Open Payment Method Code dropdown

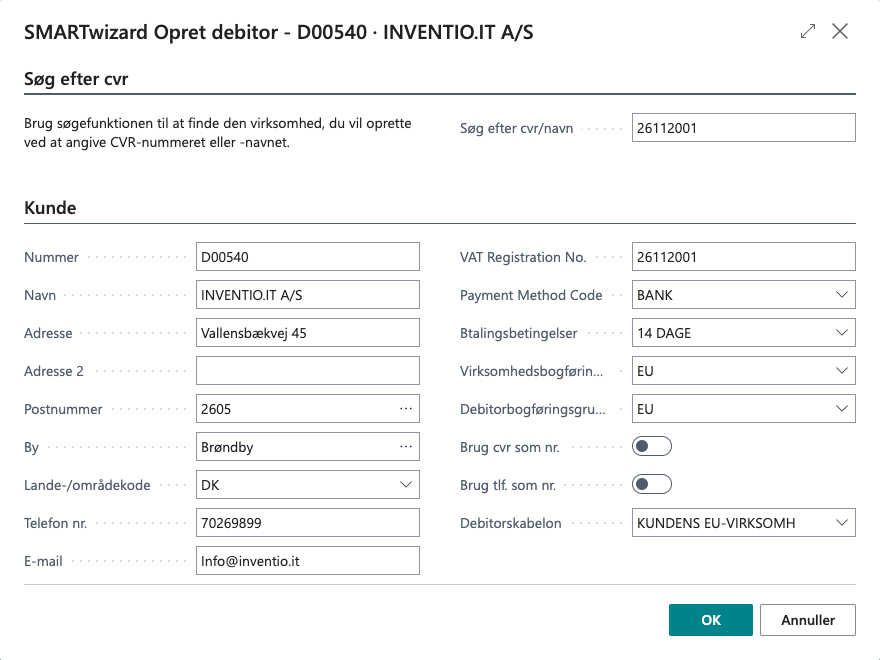(840, 295)
